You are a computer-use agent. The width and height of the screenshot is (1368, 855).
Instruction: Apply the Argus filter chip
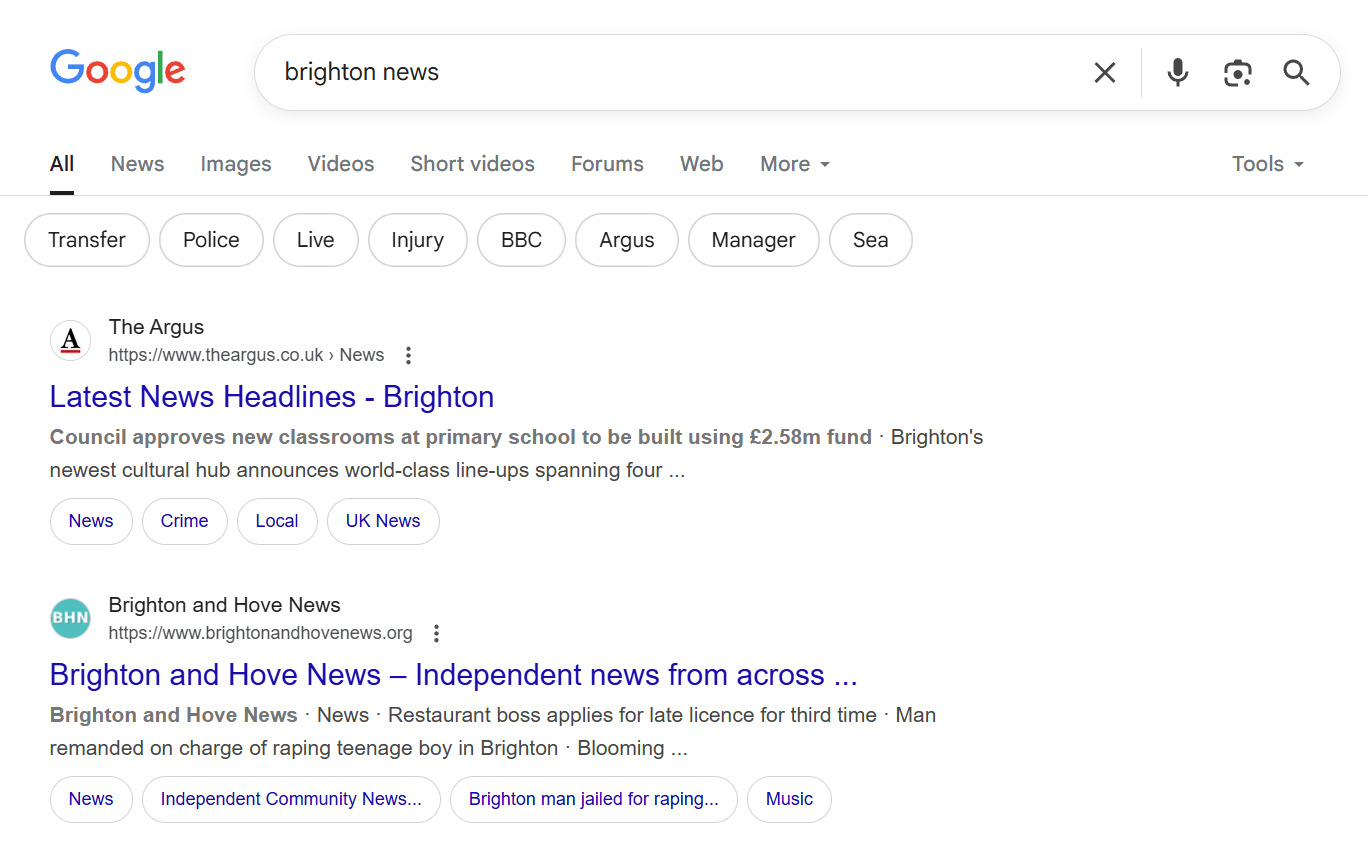click(627, 240)
